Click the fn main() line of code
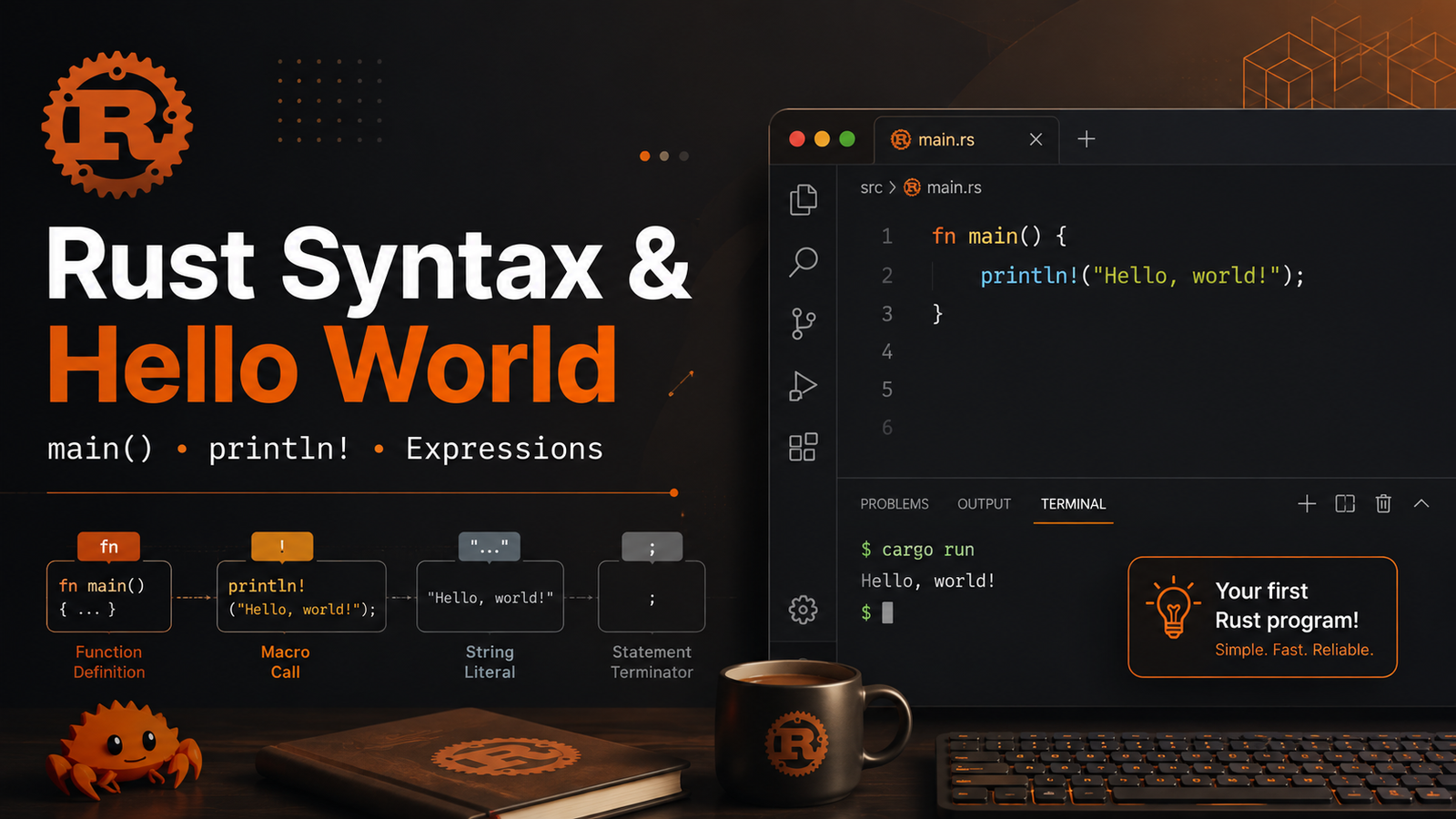1456x819 pixels. (x=999, y=237)
